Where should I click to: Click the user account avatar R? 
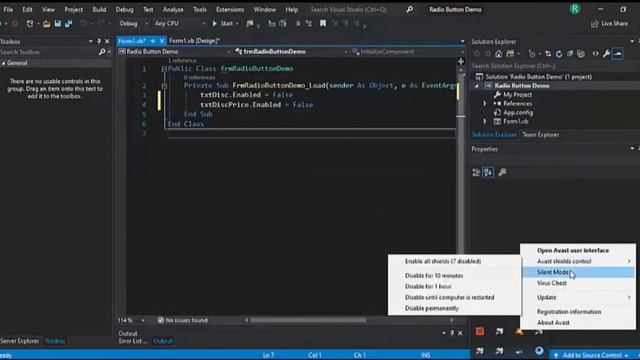575,9
